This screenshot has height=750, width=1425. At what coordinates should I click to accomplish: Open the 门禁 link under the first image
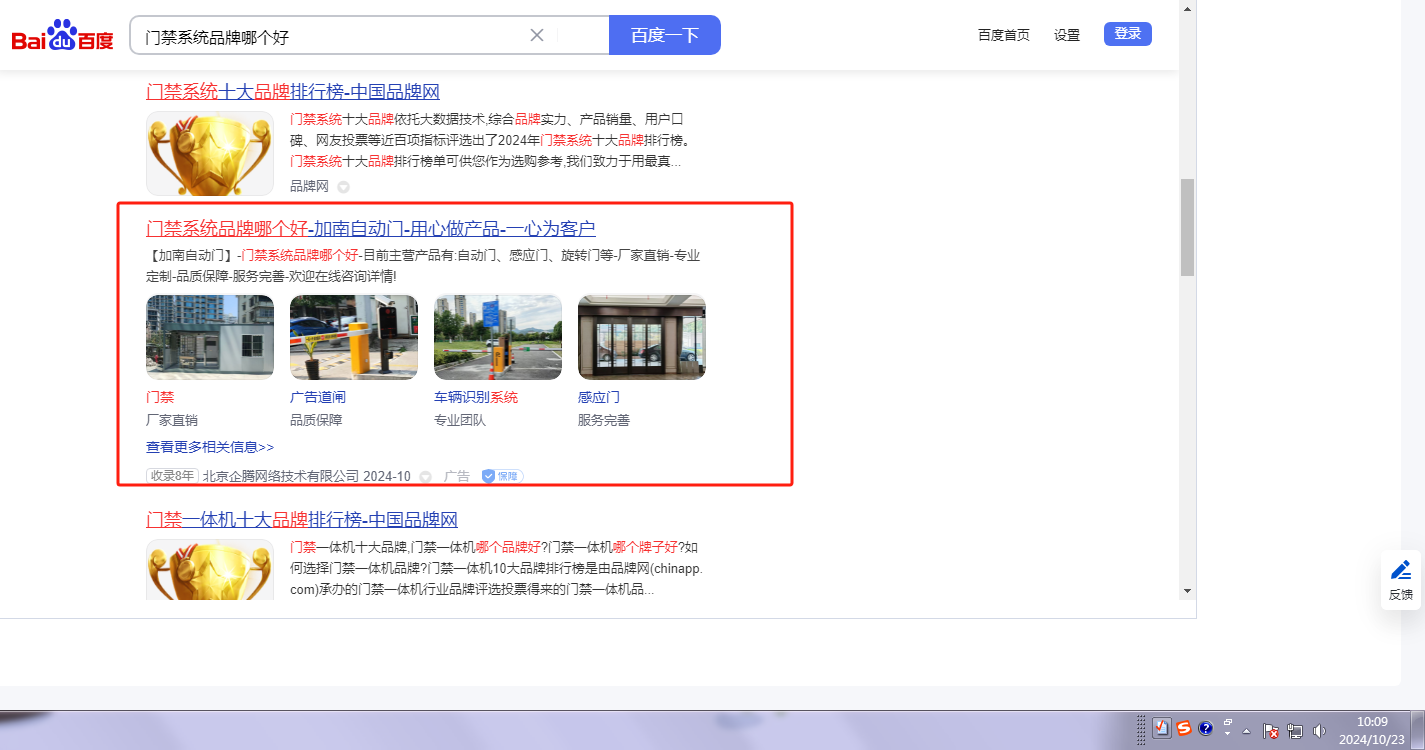(x=160, y=397)
